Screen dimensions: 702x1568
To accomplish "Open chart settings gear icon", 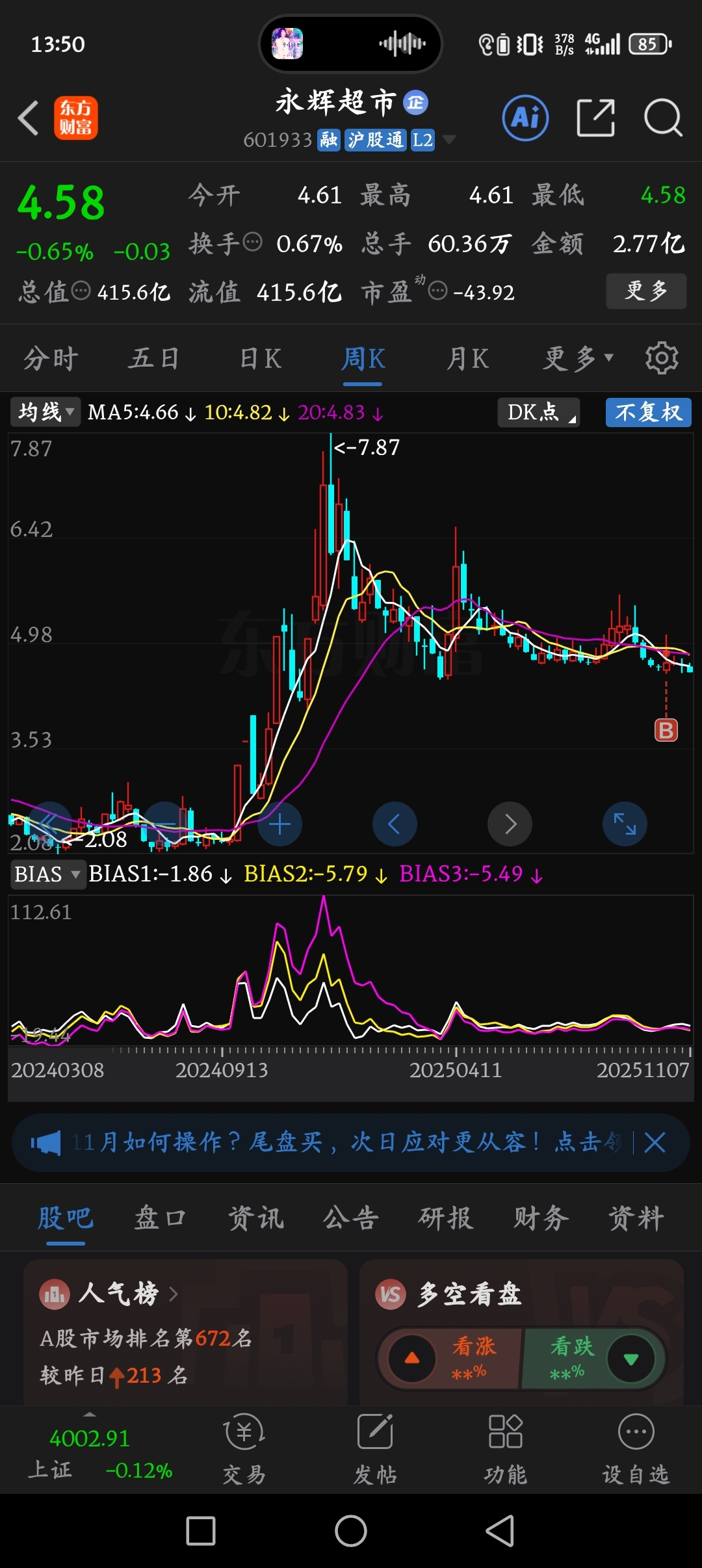I will [x=662, y=358].
